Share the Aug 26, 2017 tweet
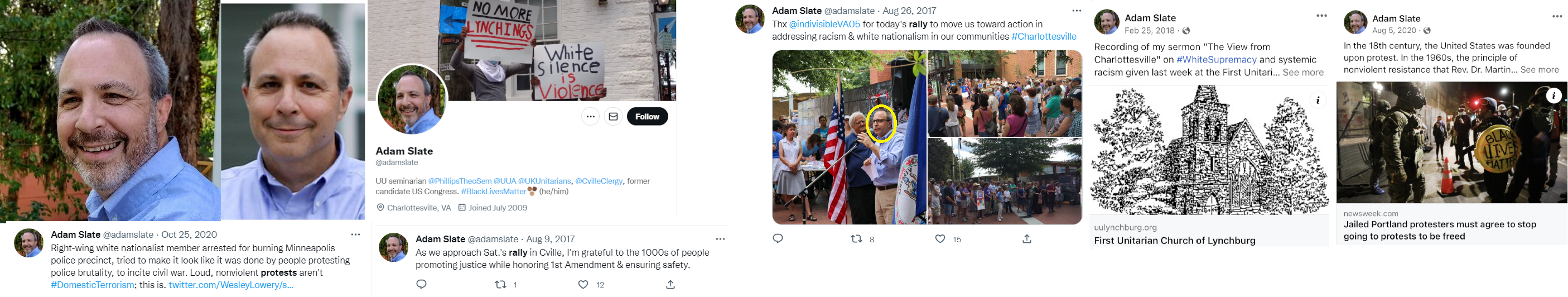Viewport: 1568px width, 297px height. point(1027,238)
